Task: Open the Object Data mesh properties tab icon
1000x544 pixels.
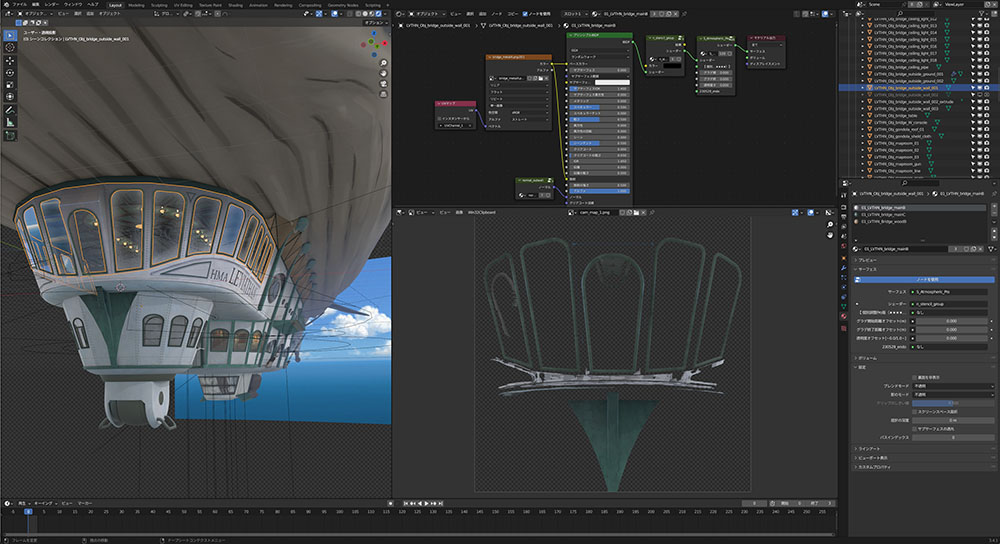Action: (x=844, y=307)
